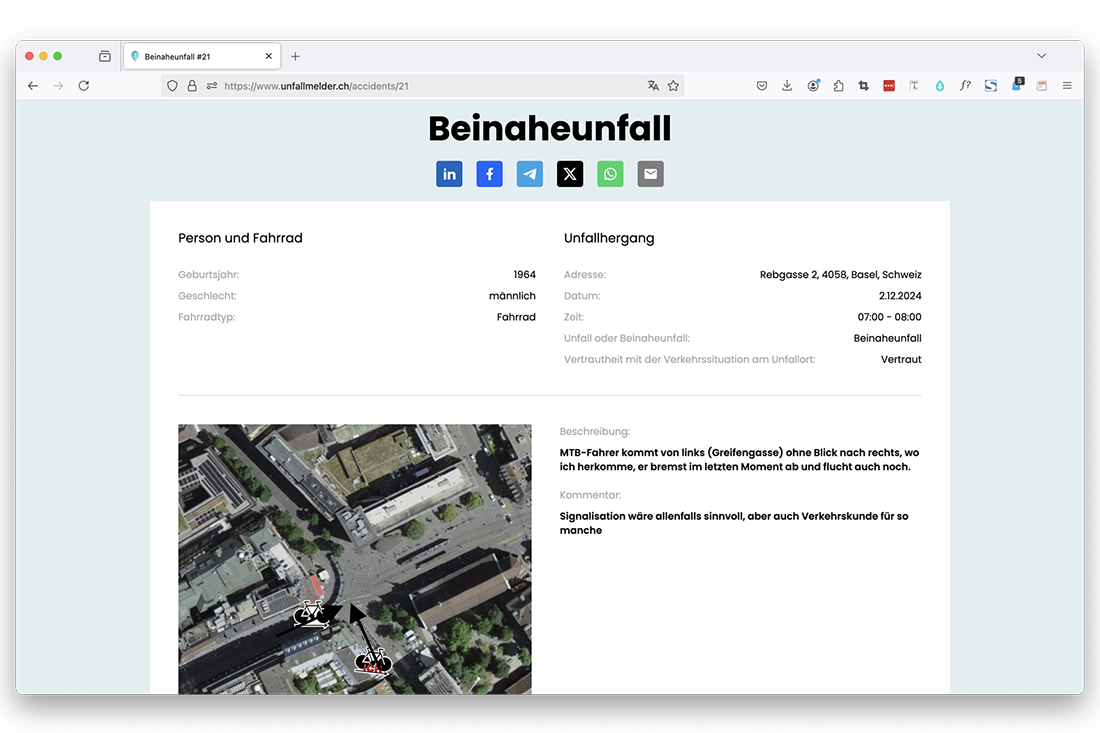
Task: Click the calendar extension icon
Action: click(x=1042, y=86)
